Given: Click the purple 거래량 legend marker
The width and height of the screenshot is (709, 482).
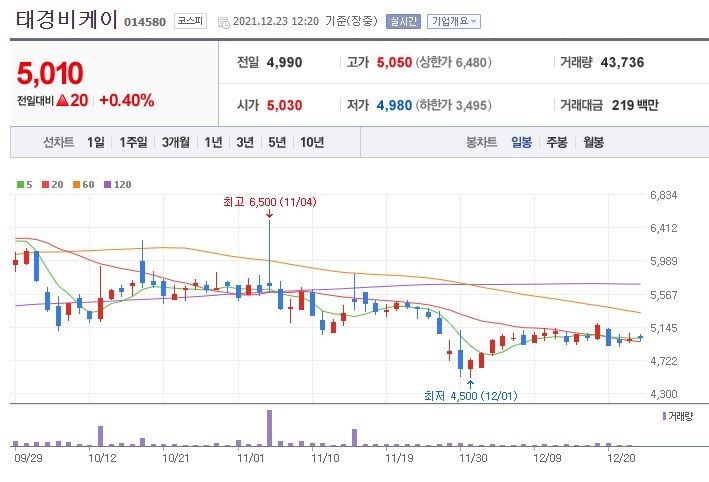Looking at the screenshot, I should click(664, 416).
